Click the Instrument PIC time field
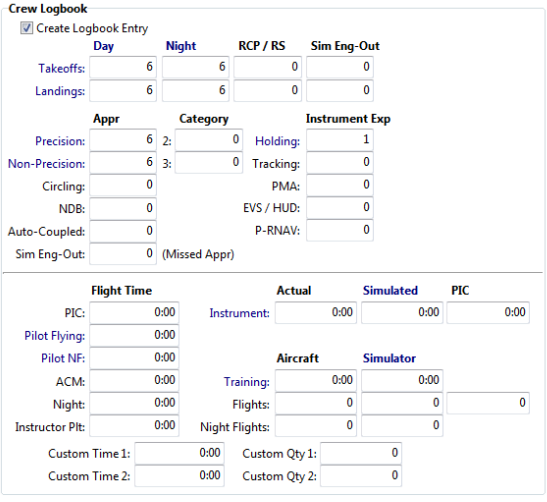 click(x=488, y=313)
